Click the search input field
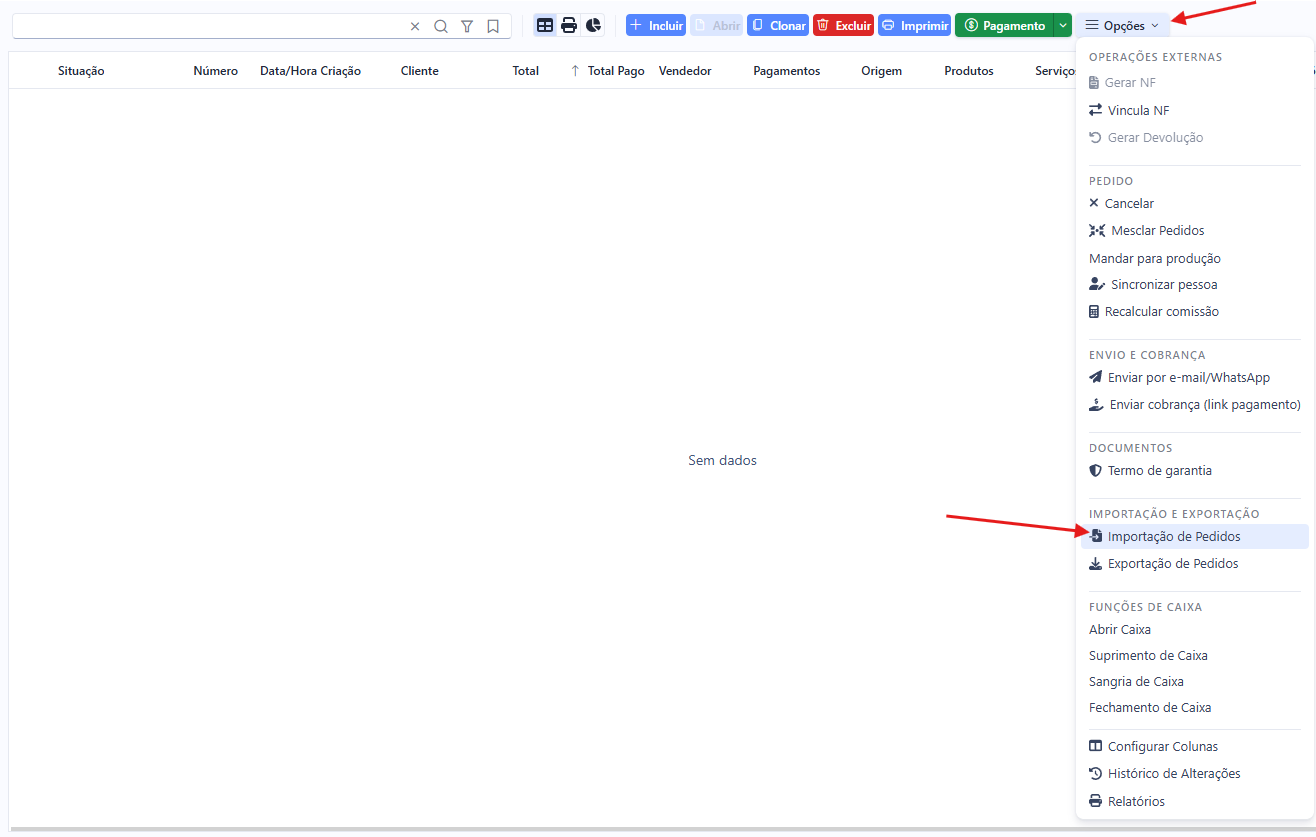 tap(208, 26)
